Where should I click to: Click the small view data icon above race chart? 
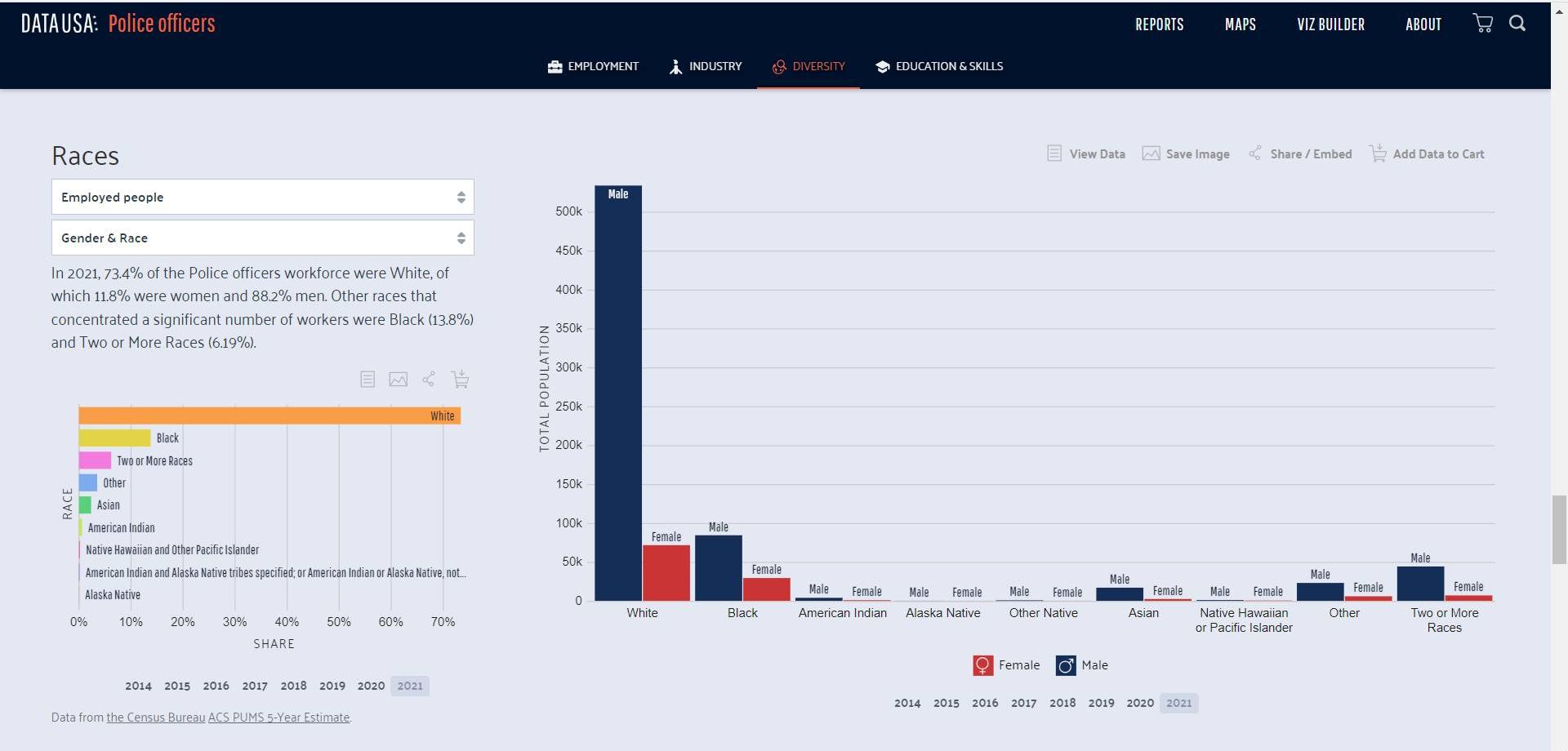pos(367,380)
